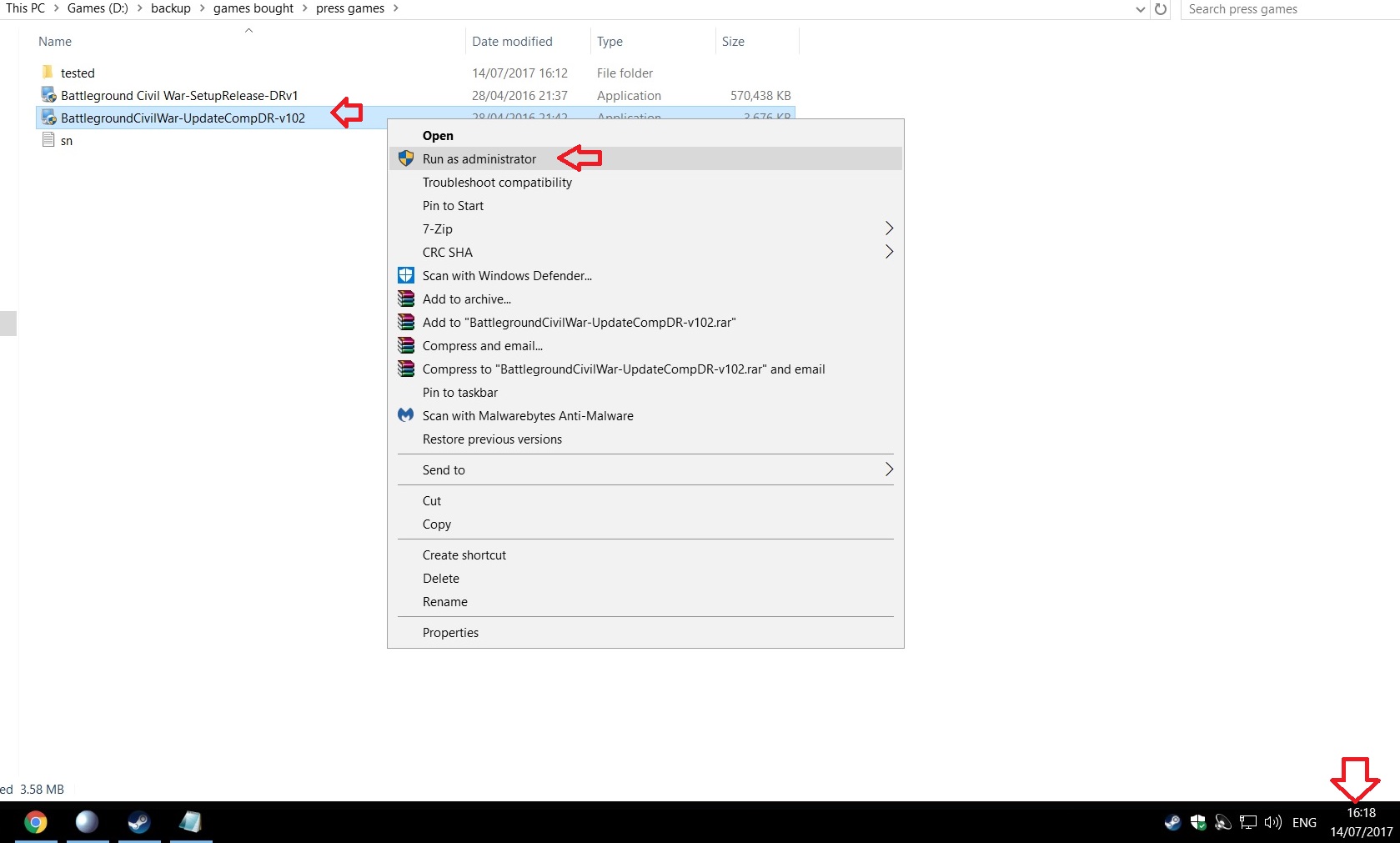Expand the Send to submenu arrow

pos(889,469)
